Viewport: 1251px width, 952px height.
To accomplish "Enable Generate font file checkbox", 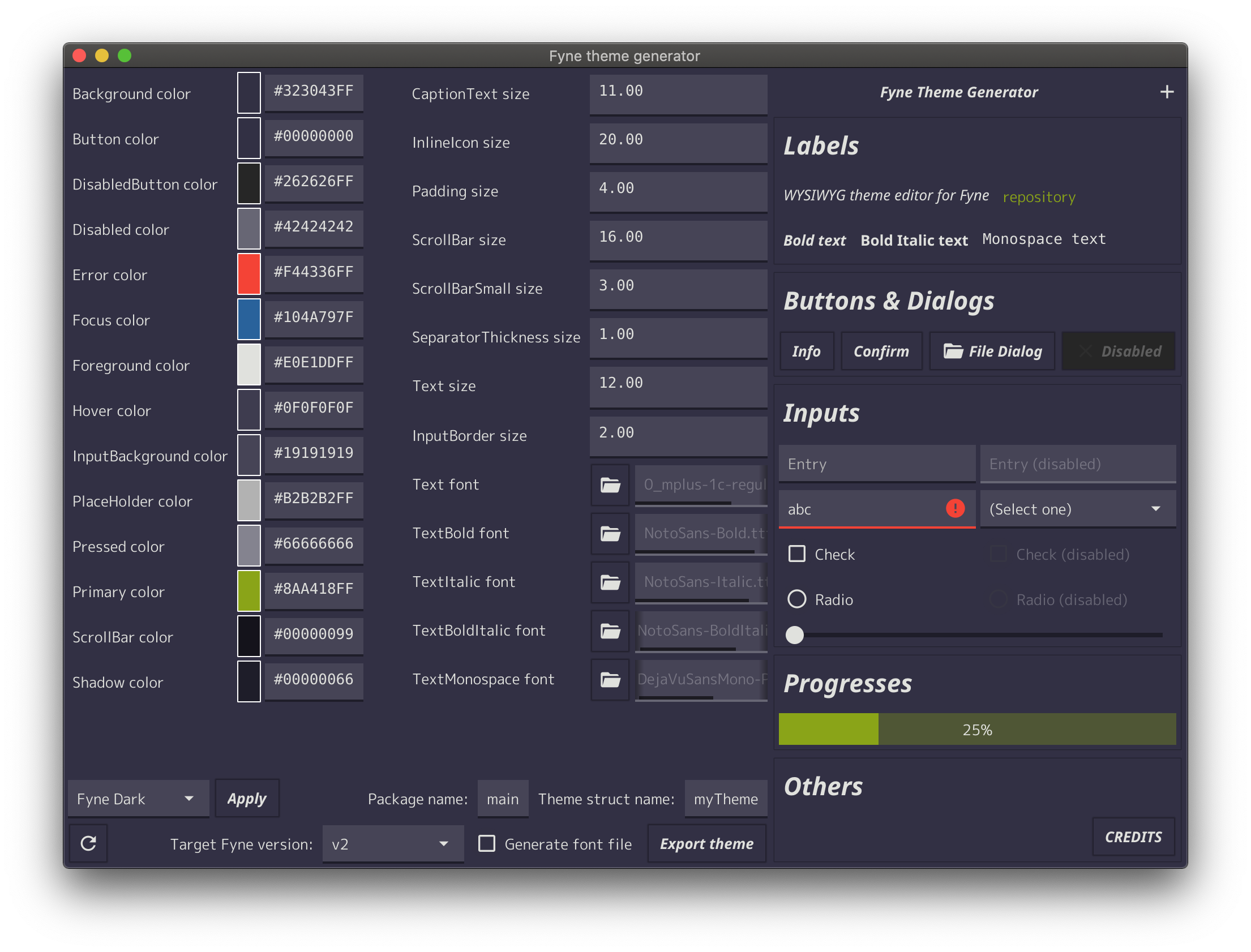I will [x=487, y=844].
